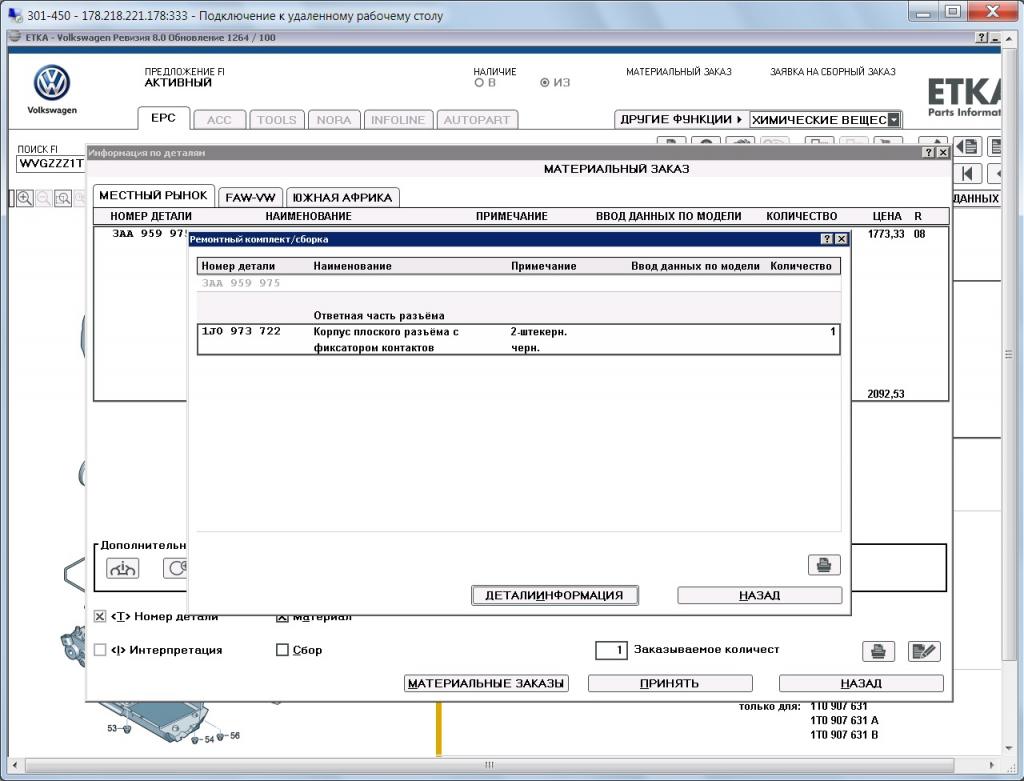Open help in the Ремонтный комплект dialog
This screenshot has width=1024, height=781.
point(827,239)
